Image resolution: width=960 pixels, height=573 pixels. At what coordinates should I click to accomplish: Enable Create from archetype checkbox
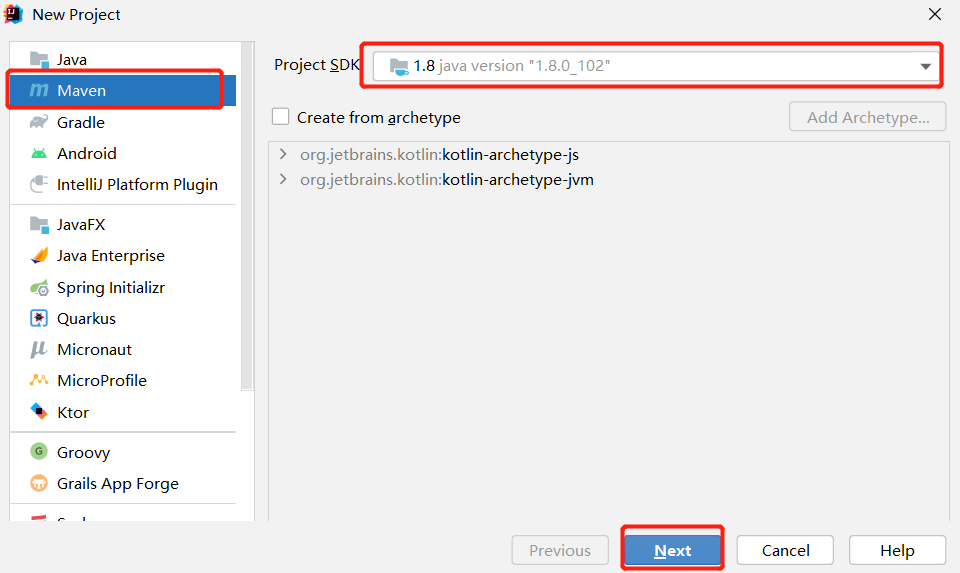pyautogui.click(x=280, y=116)
